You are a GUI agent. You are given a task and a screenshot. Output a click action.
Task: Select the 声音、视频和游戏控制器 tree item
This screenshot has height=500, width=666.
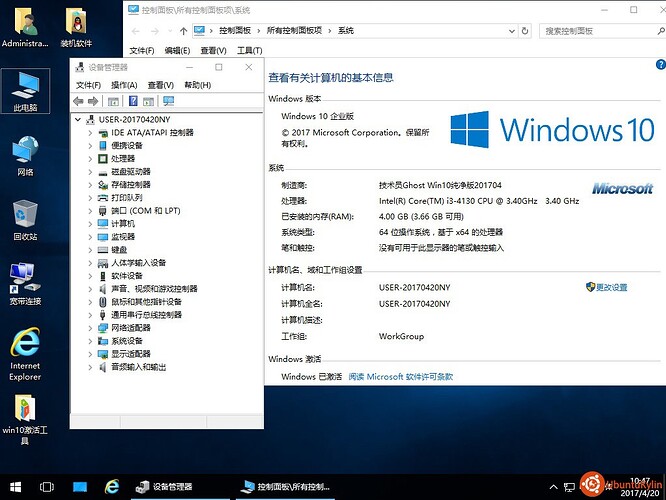(x=154, y=289)
